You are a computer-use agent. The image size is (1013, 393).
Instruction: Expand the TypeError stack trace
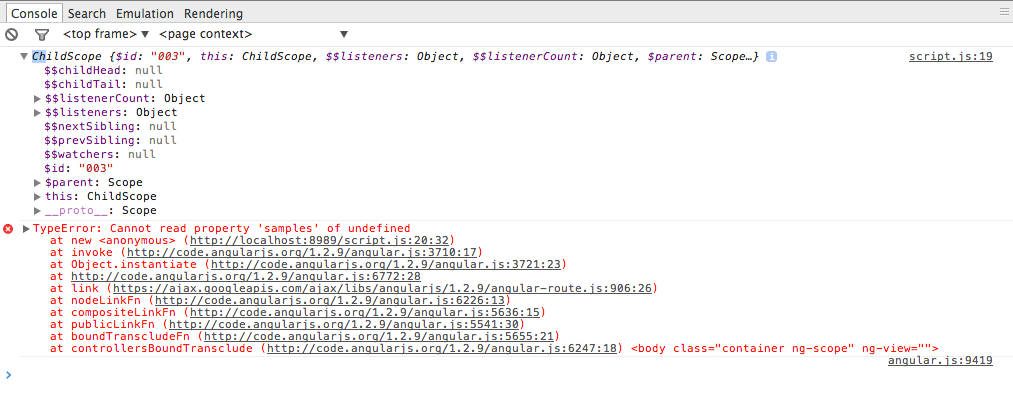pyautogui.click(x=26, y=229)
